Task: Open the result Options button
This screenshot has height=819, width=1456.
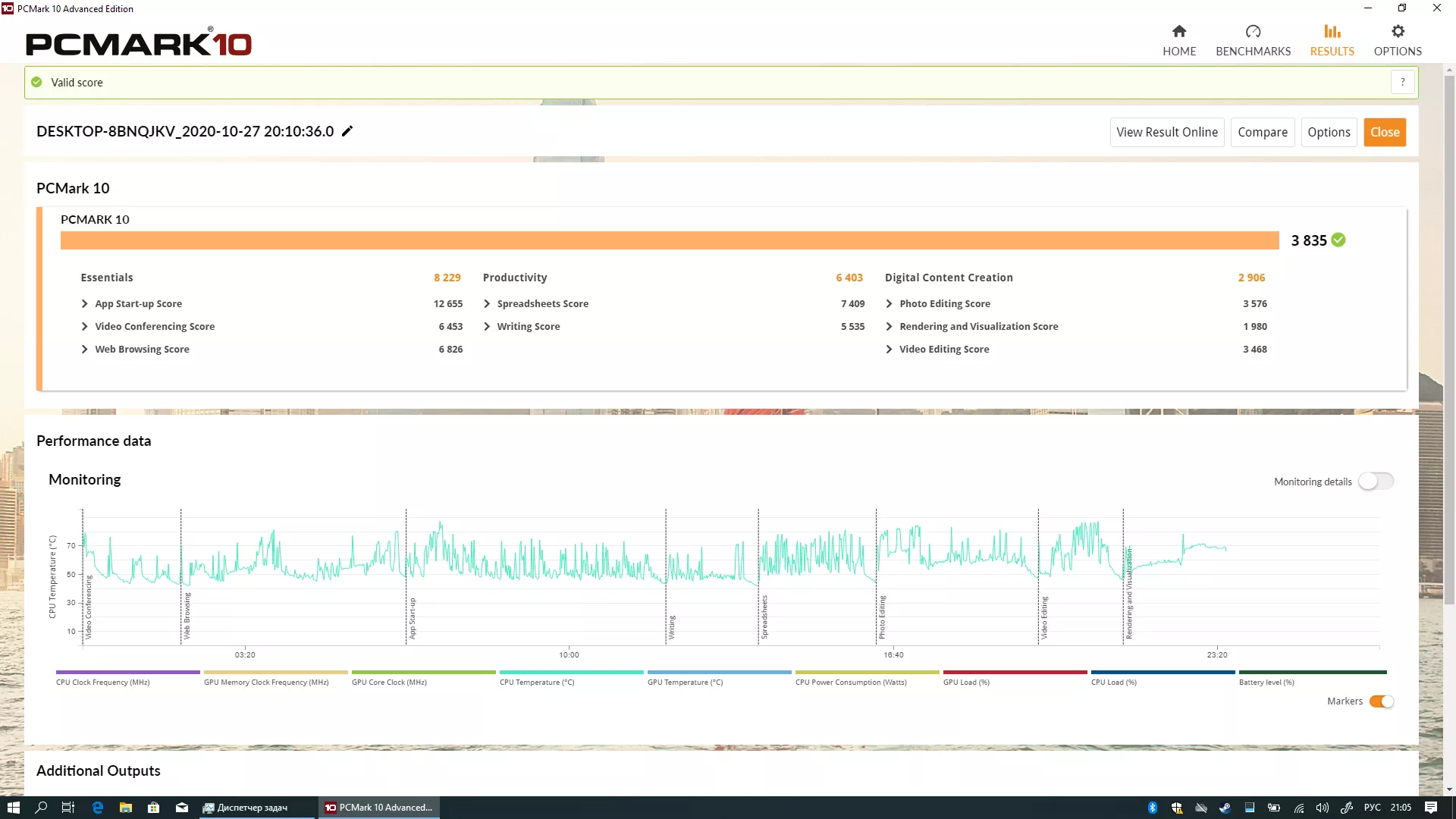Action: 1329,132
